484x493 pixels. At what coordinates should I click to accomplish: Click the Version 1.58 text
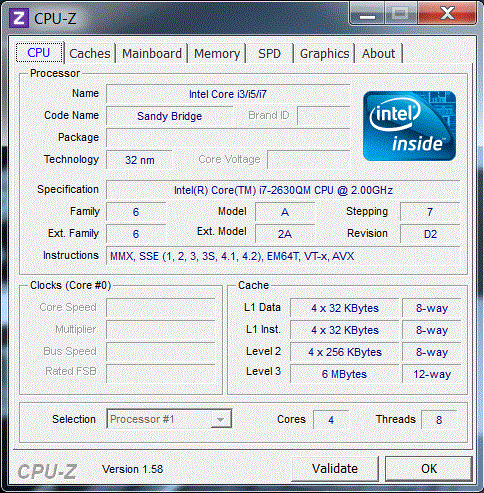point(132,469)
